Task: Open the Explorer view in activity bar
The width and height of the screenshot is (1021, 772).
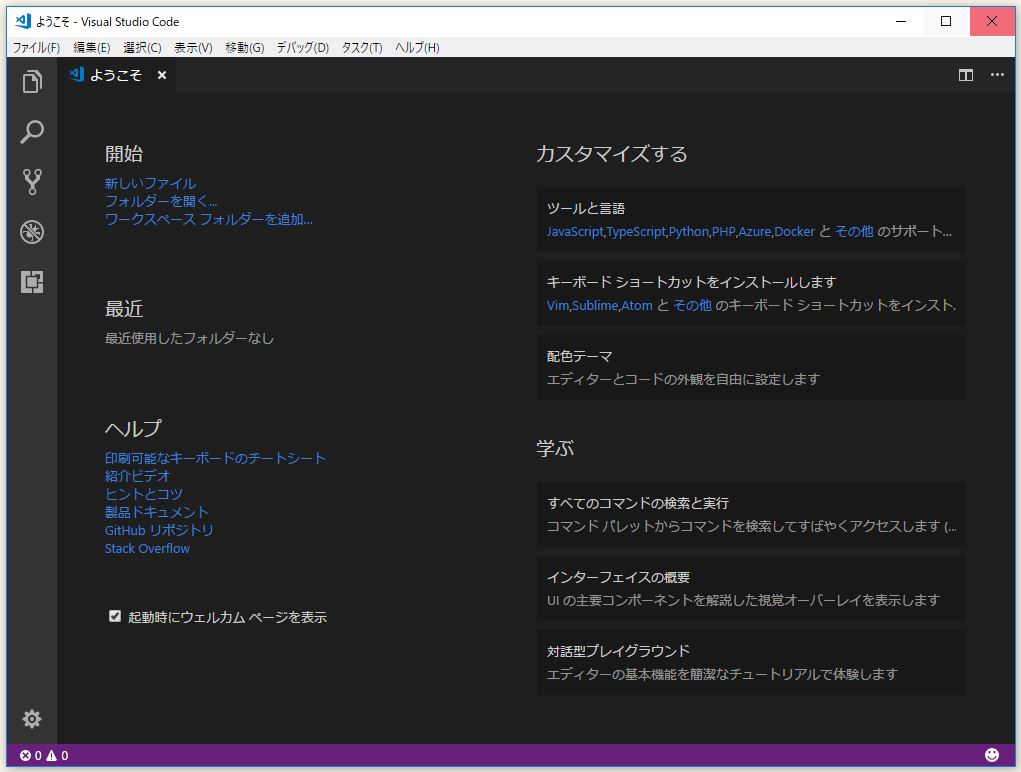Action: (32, 82)
